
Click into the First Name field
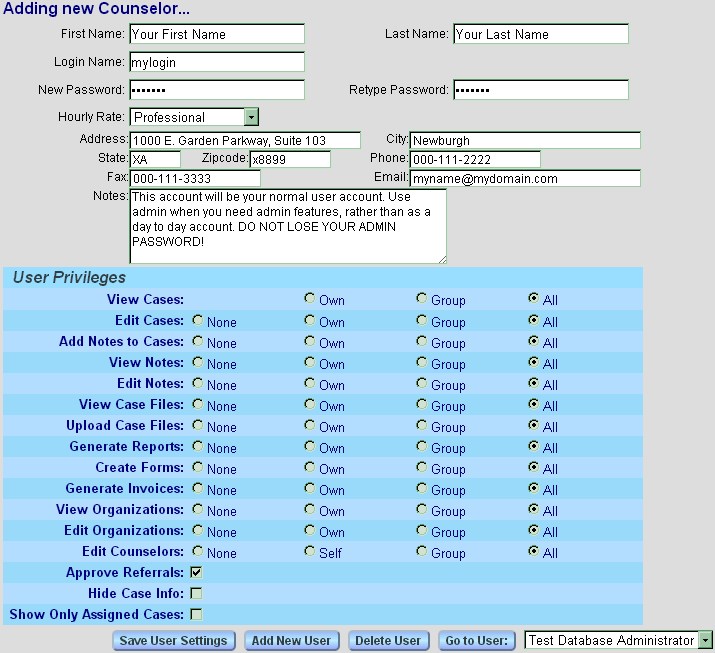click(216, 34)
